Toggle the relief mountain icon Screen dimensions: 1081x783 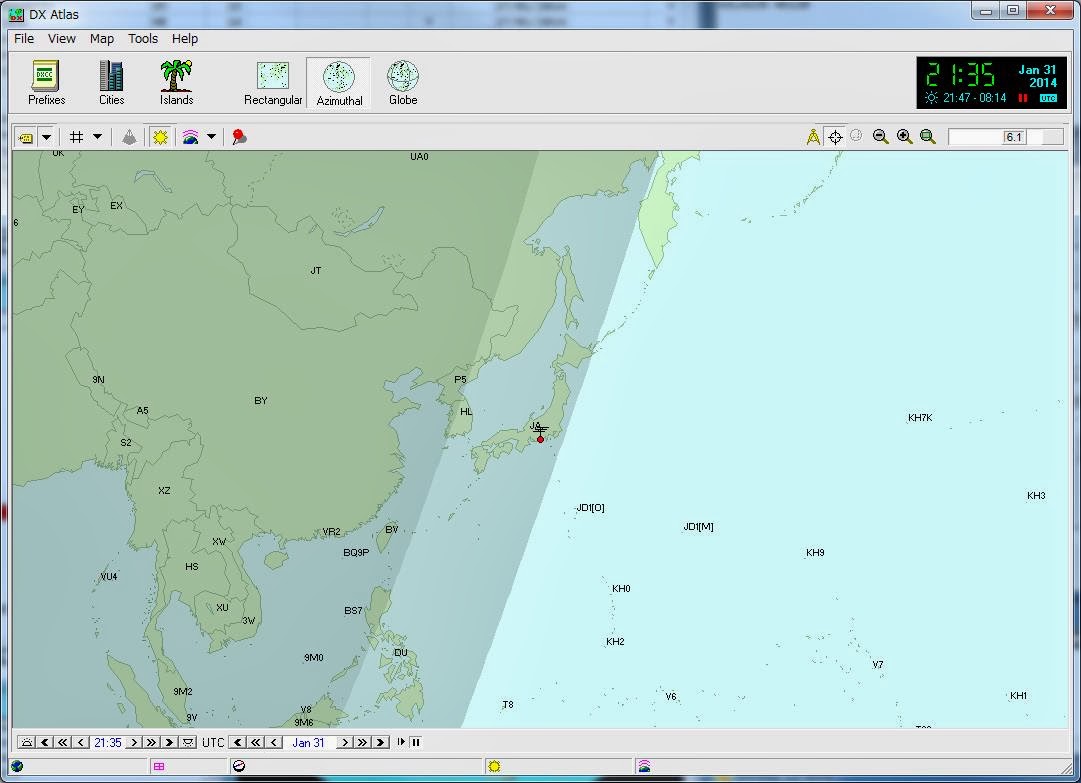[x=129, y=137]
